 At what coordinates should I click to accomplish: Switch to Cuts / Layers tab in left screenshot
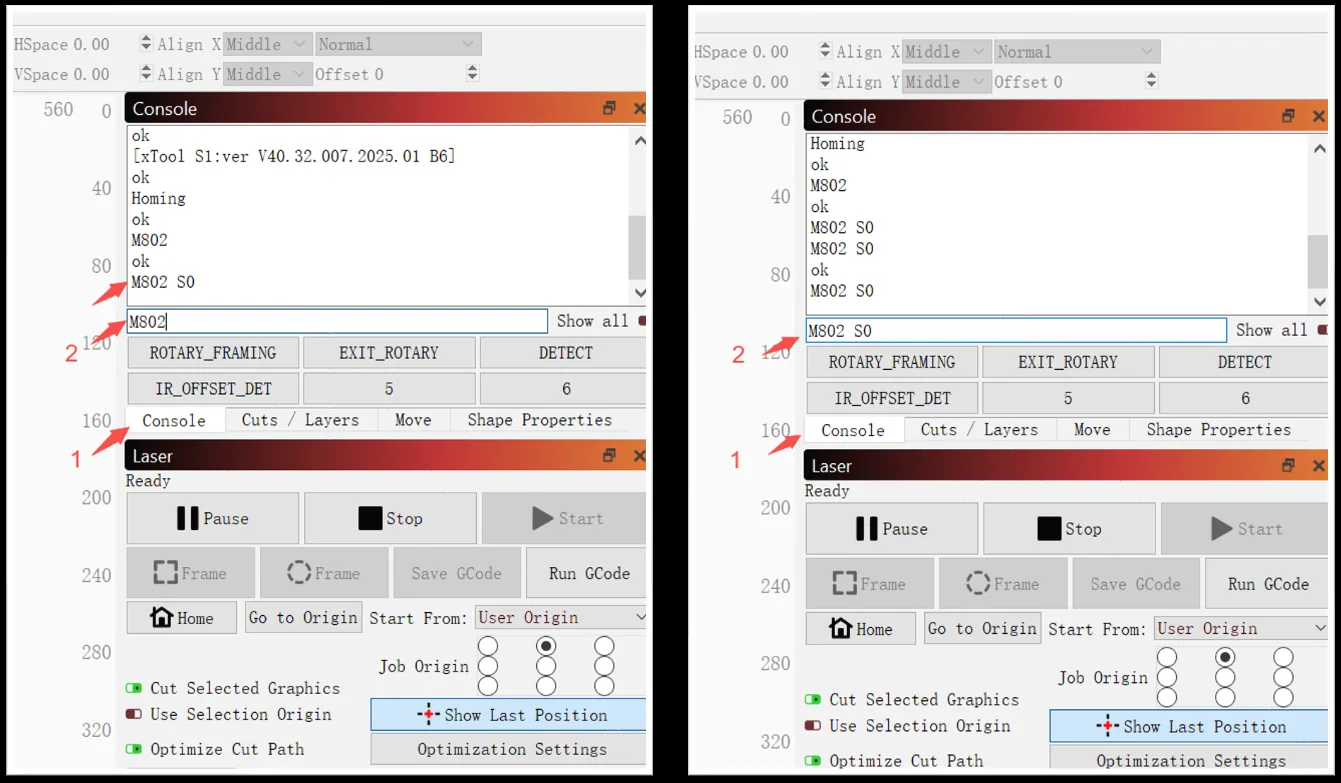pyautogui.click(x=300, y=420)
